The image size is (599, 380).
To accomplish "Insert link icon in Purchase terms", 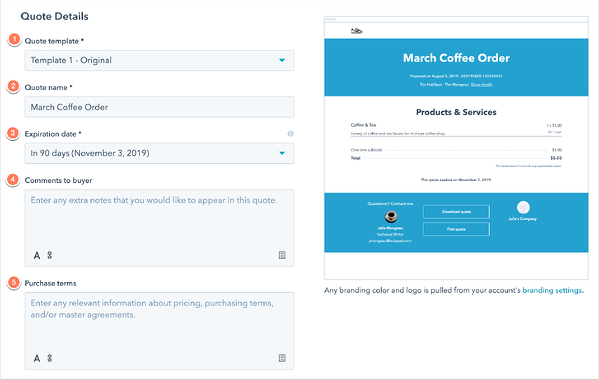I will pos(50,358).
